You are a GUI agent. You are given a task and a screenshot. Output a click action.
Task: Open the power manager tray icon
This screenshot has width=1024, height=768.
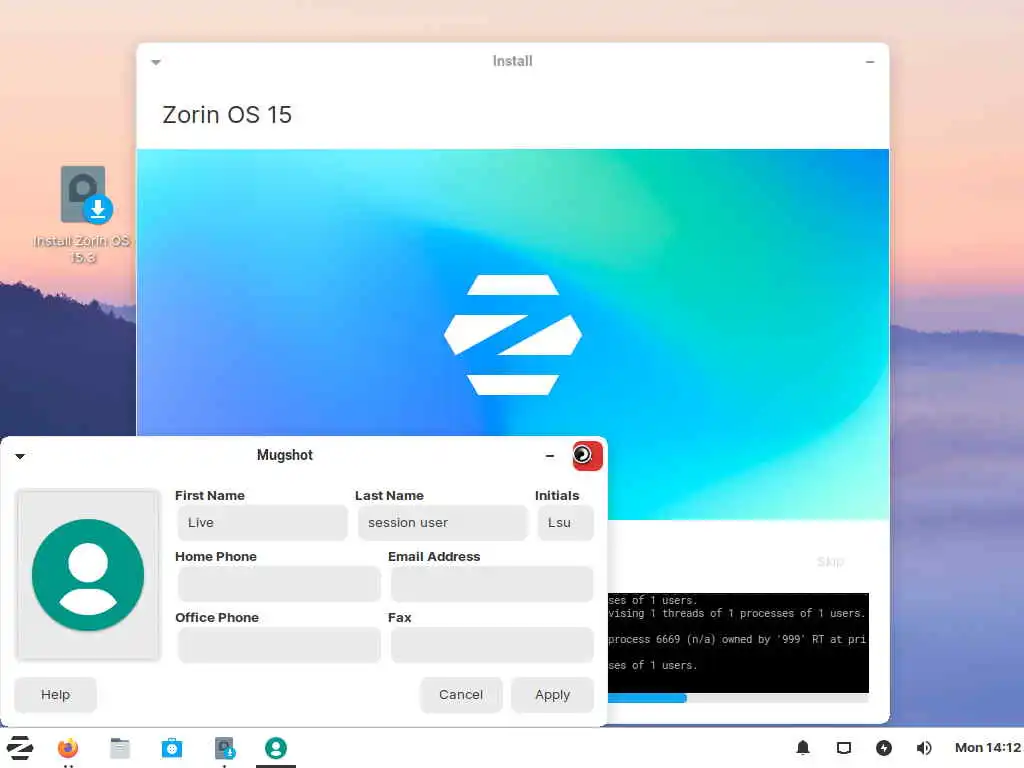[884, 748]
